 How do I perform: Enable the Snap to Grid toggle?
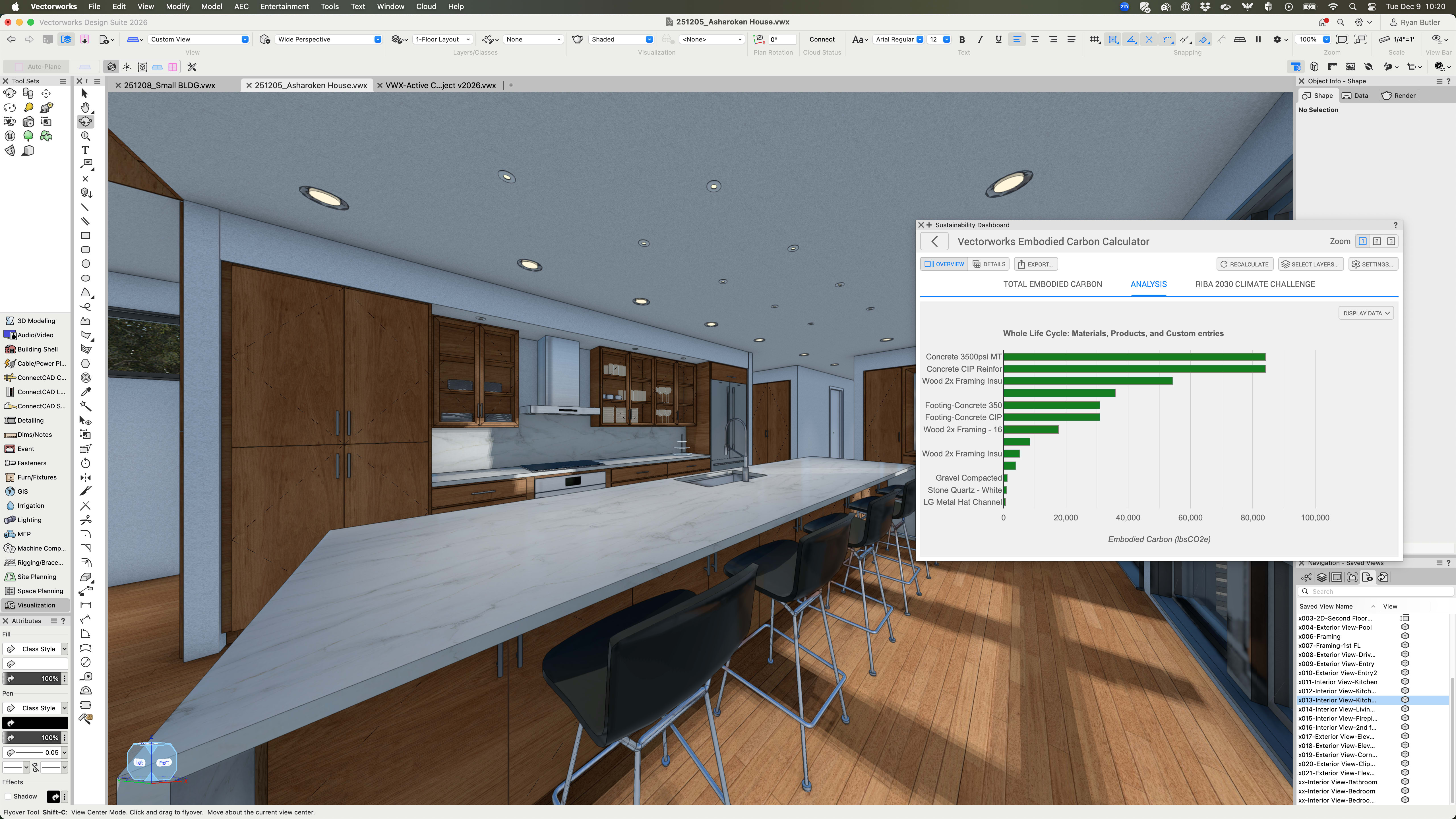click(1095, 39)
